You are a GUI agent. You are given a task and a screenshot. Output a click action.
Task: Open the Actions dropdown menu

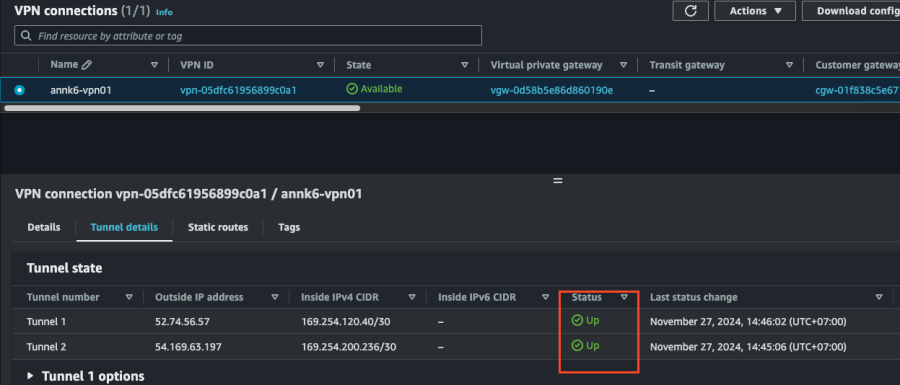755,11
